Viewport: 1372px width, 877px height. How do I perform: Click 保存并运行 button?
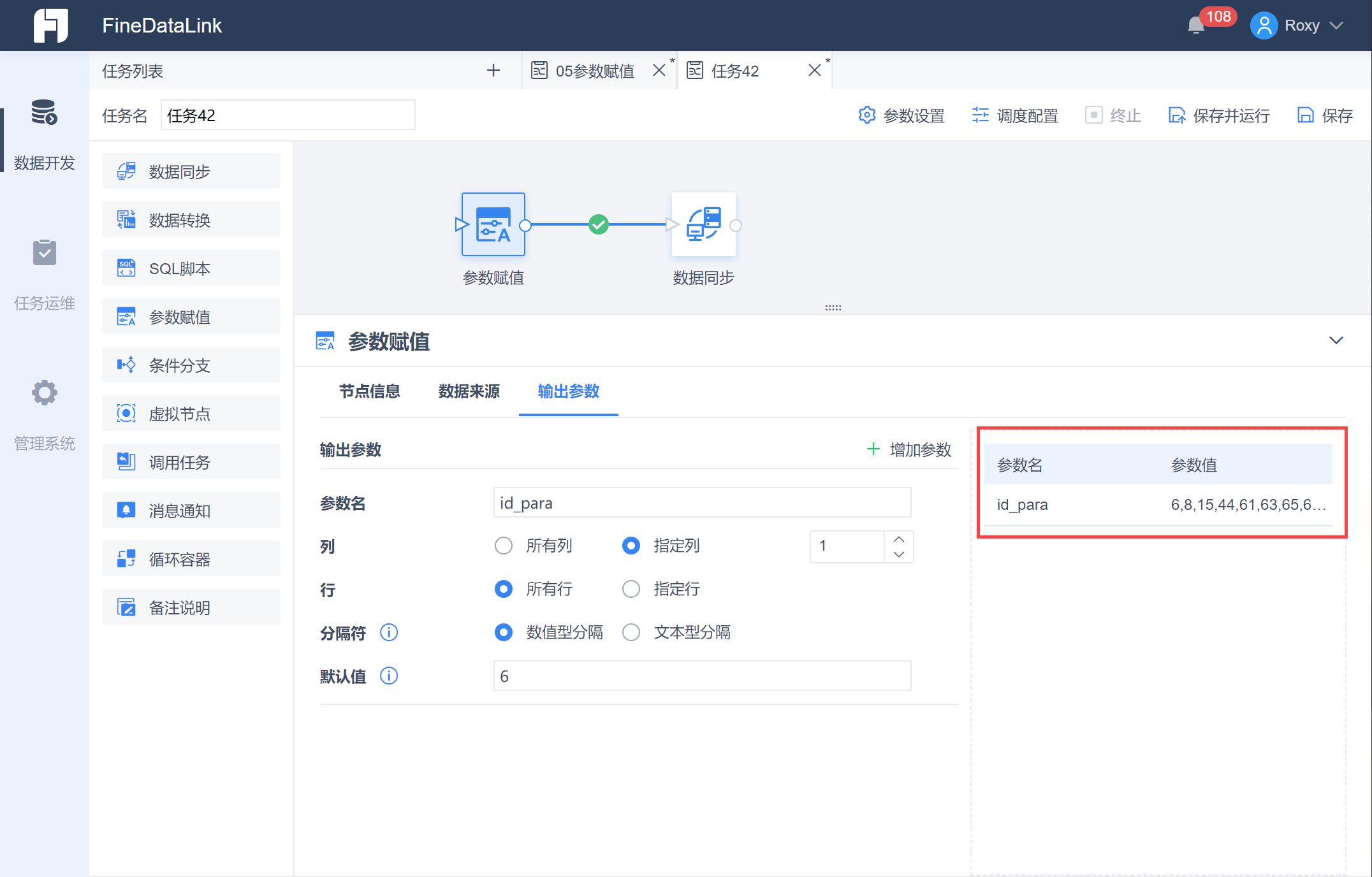tap(1218, 115)
